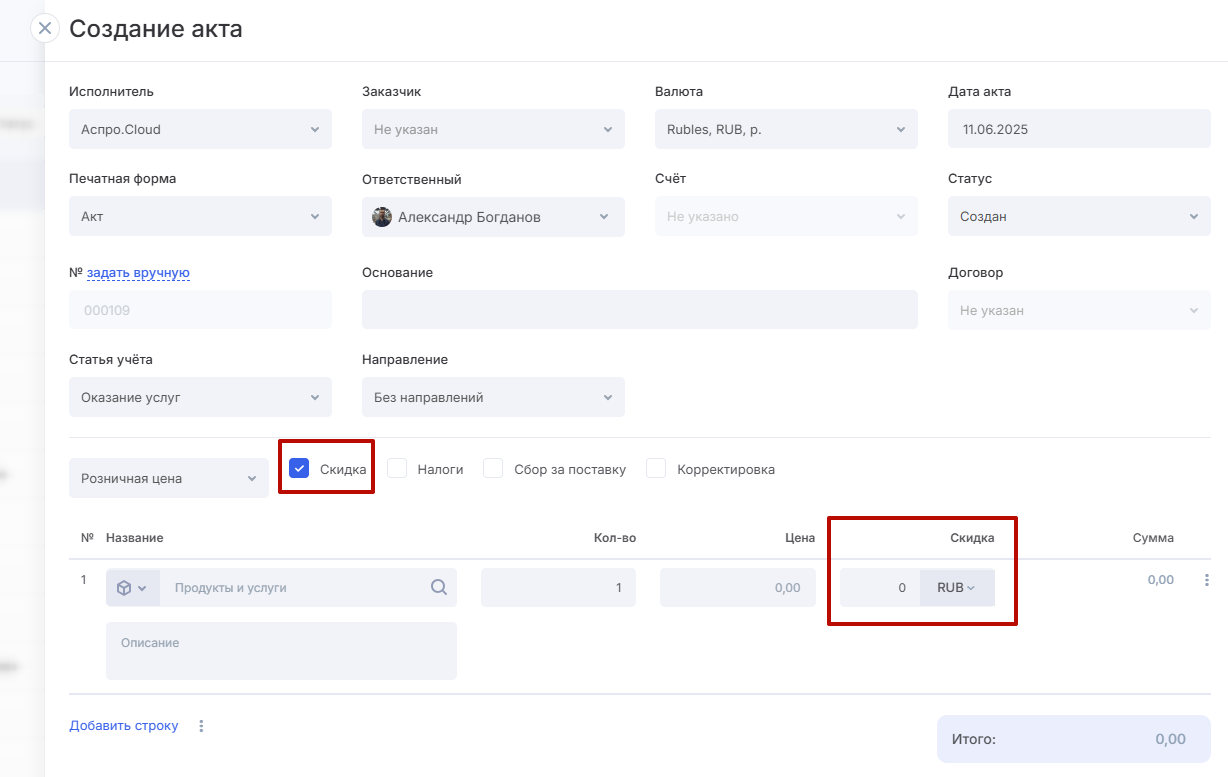Viewport: 1228px width, 777px height.
Task: Click the Дата акта date field
Action: coord(1078,129)
